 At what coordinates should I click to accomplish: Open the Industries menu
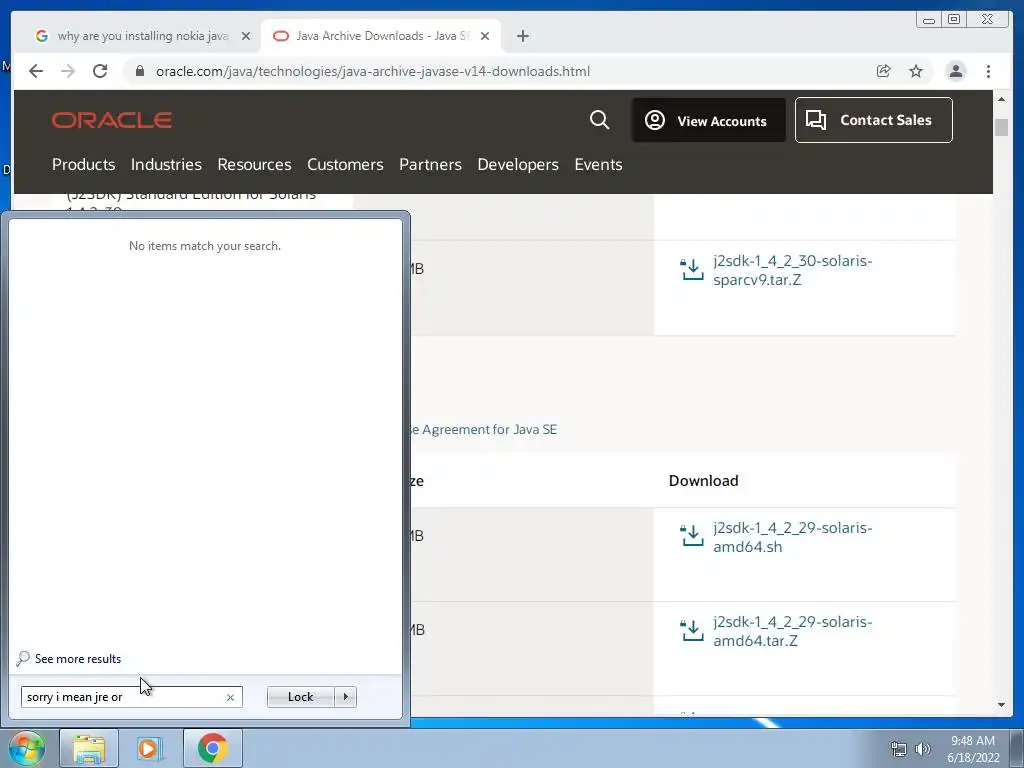click(166, 165)
